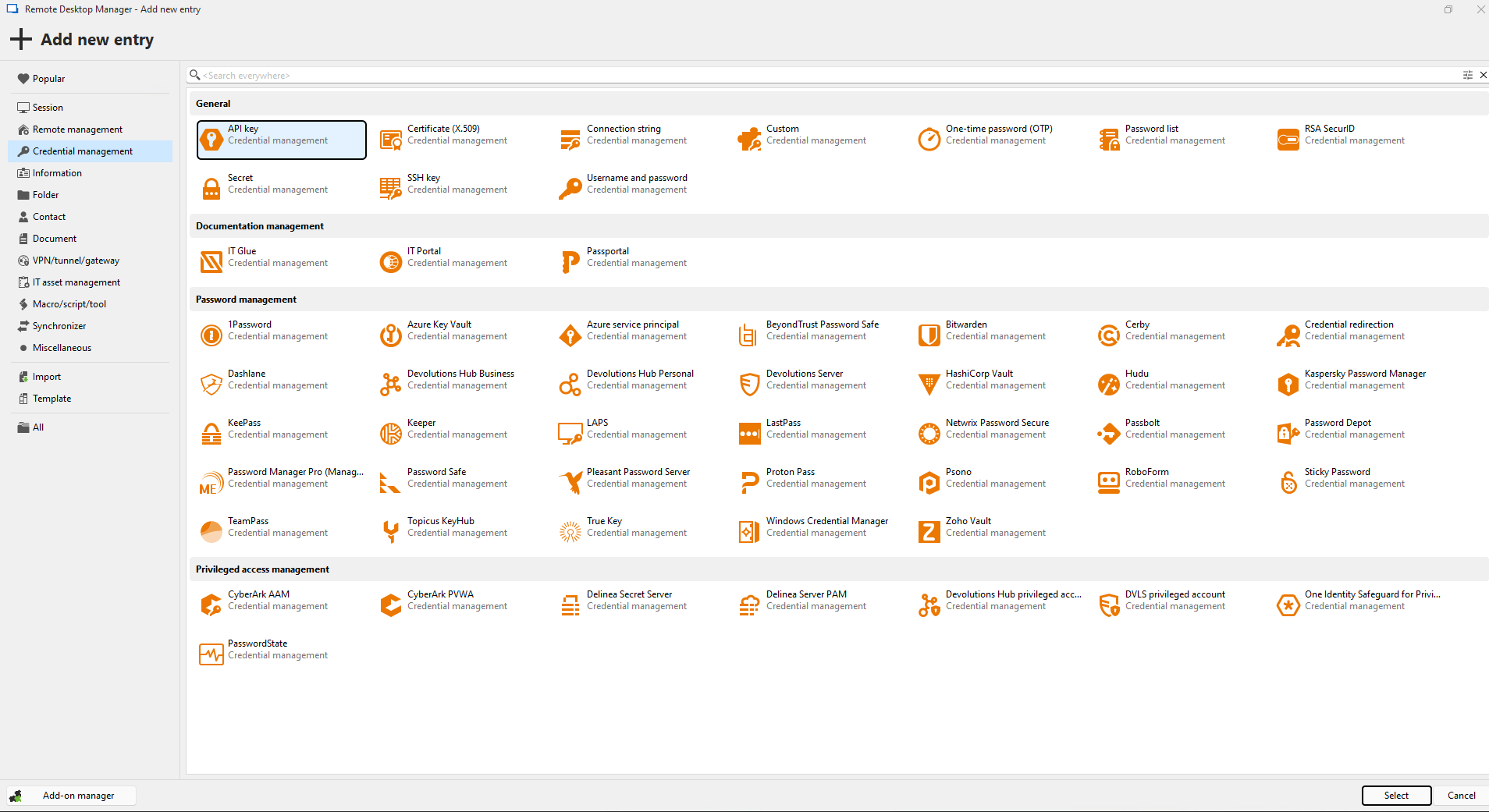Screen dimensions: 1489x812
Task: Click the Azure service principal label
Action: click(633, 324)
